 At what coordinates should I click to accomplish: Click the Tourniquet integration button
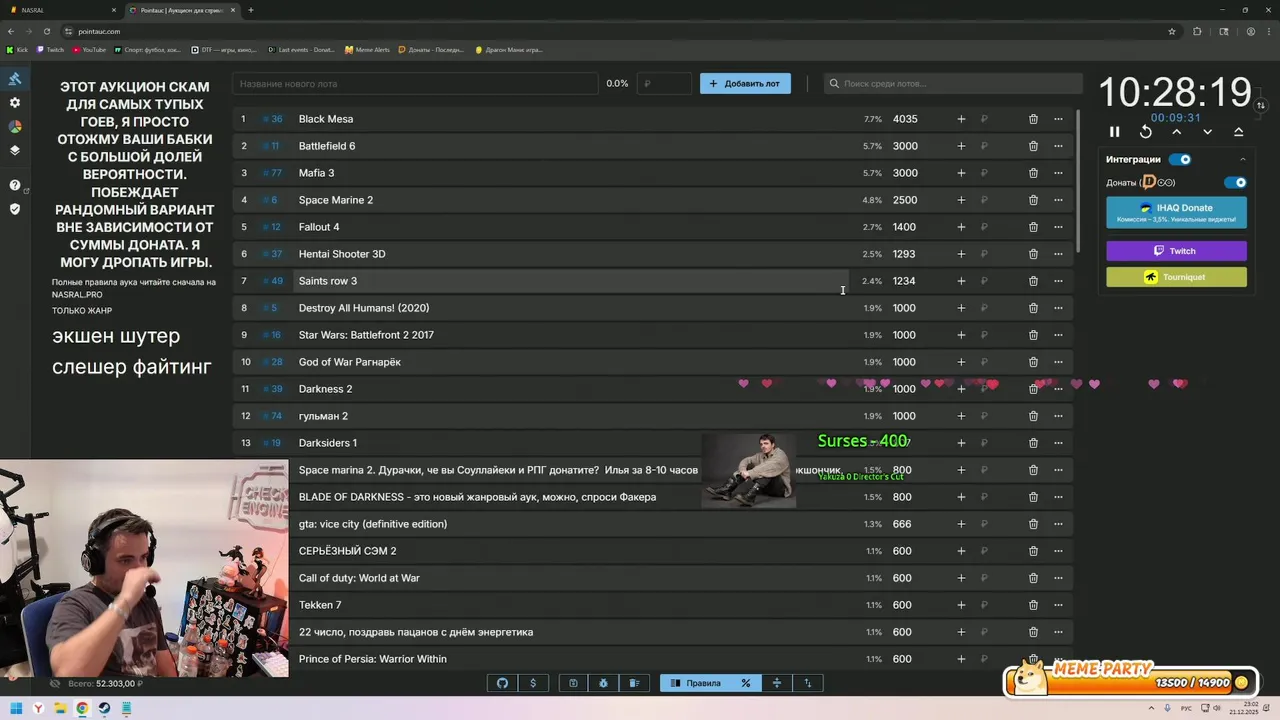[1176, 277]
